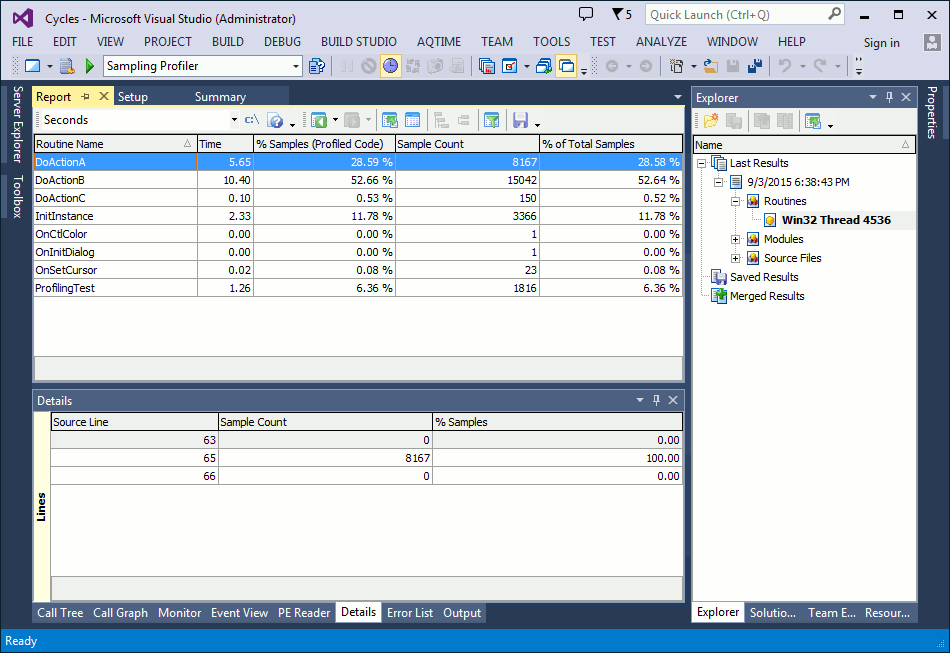
Task: Expand the Modules tree node
Action: (735, 240)
